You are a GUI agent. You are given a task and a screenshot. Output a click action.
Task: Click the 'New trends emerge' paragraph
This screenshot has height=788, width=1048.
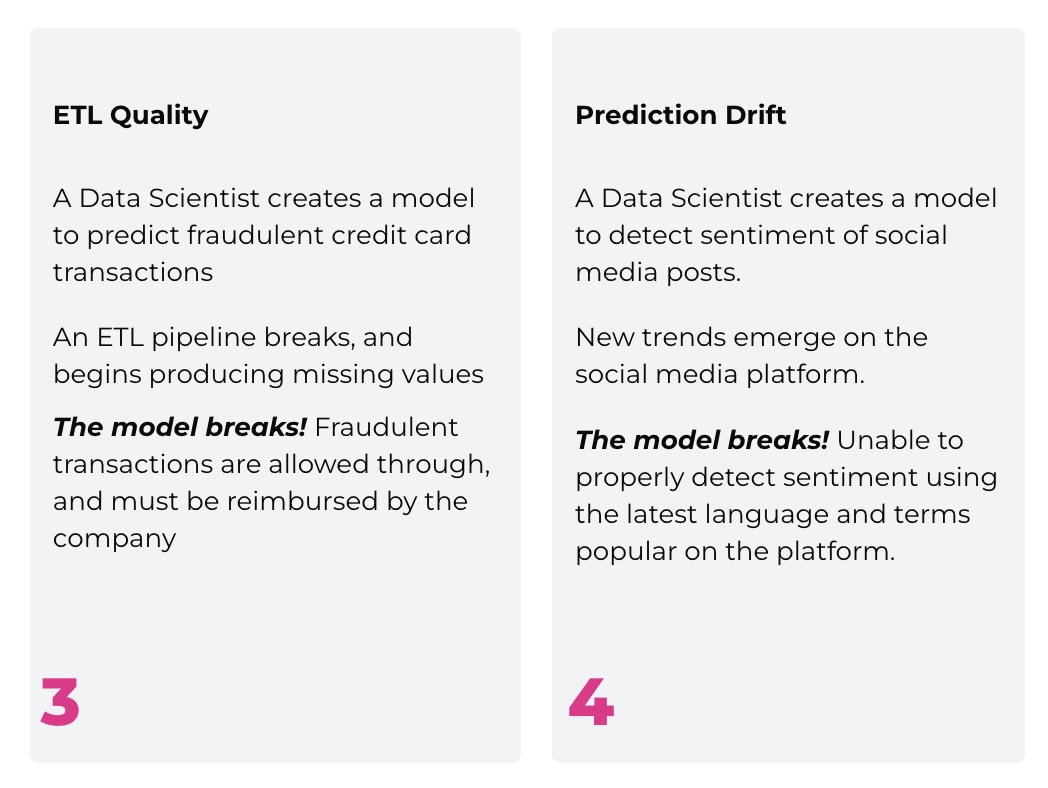click(x=751, y=356)
